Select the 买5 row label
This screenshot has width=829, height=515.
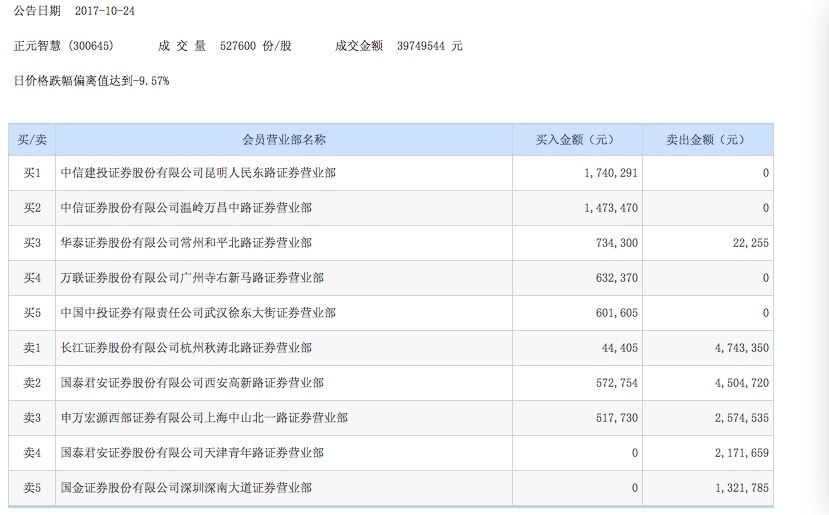coord(32,312)
